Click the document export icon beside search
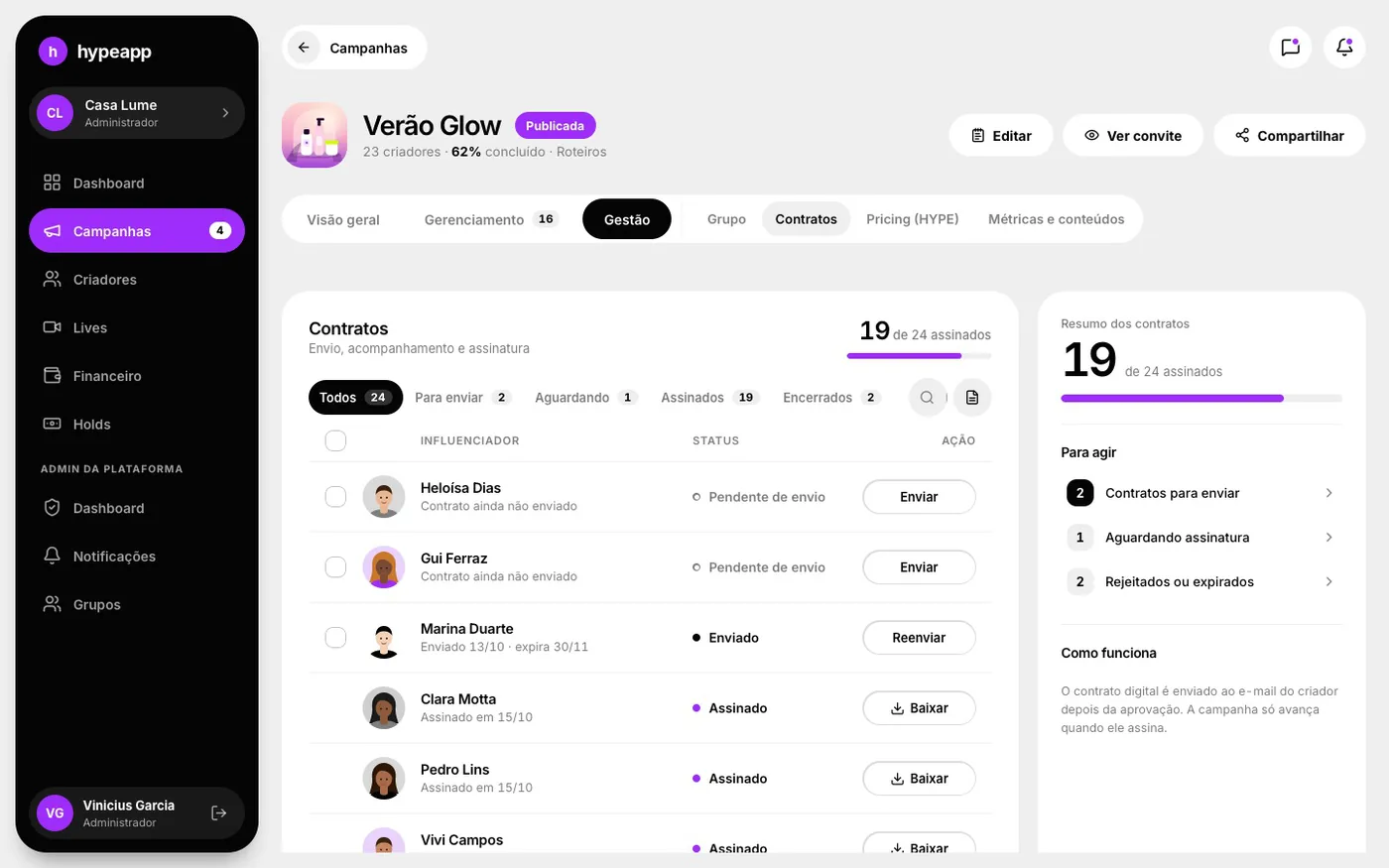 tap(972, 398)
